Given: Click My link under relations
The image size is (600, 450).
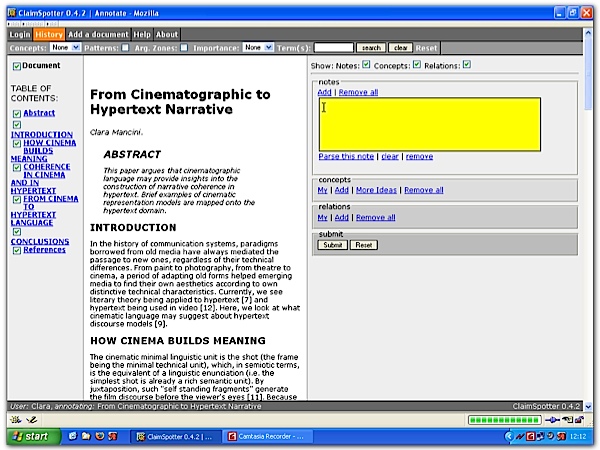Looking at the screenshot, I should tap(322, 218).
